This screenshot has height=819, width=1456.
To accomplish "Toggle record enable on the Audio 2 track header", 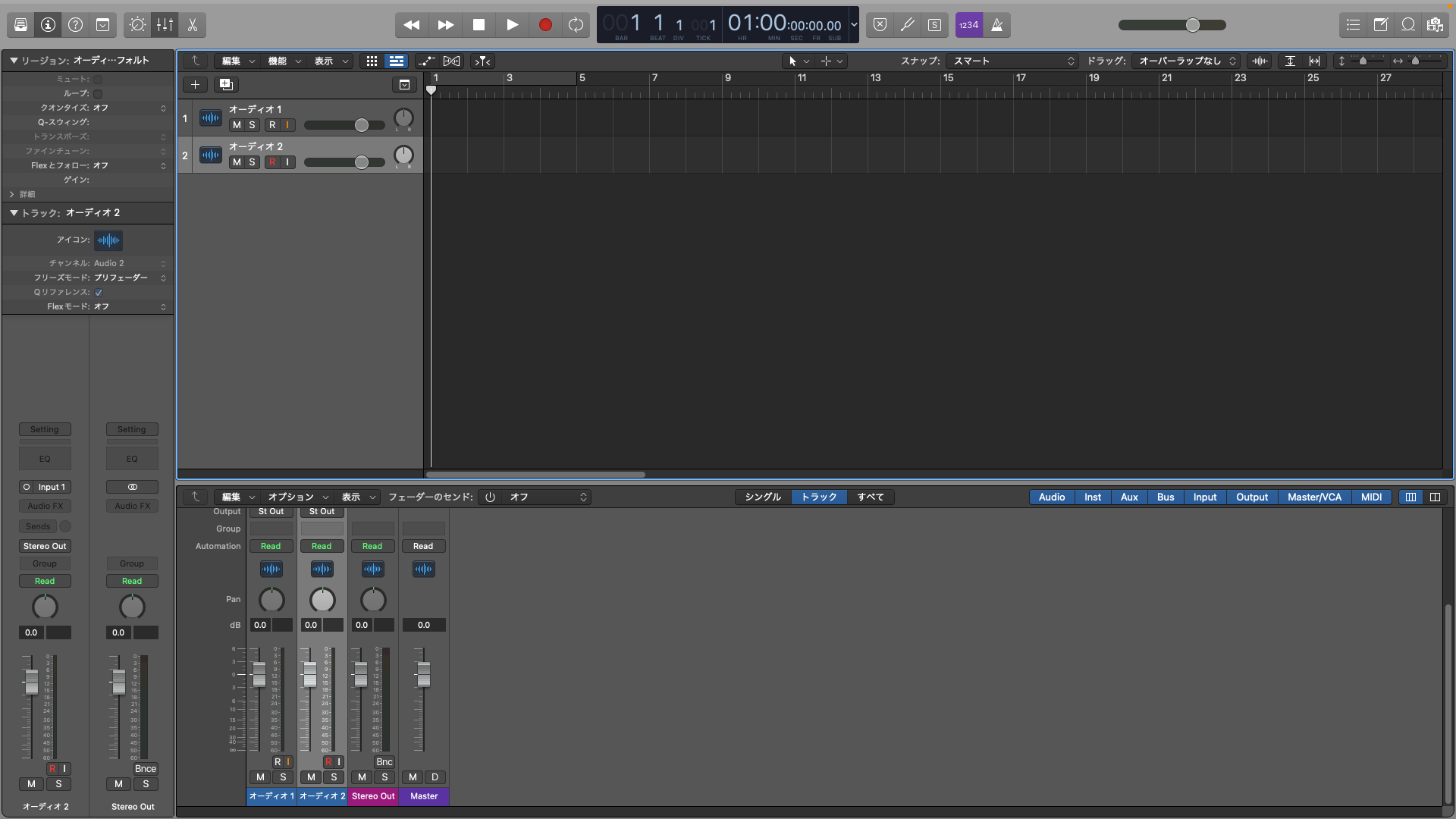I will coord(272,162).
